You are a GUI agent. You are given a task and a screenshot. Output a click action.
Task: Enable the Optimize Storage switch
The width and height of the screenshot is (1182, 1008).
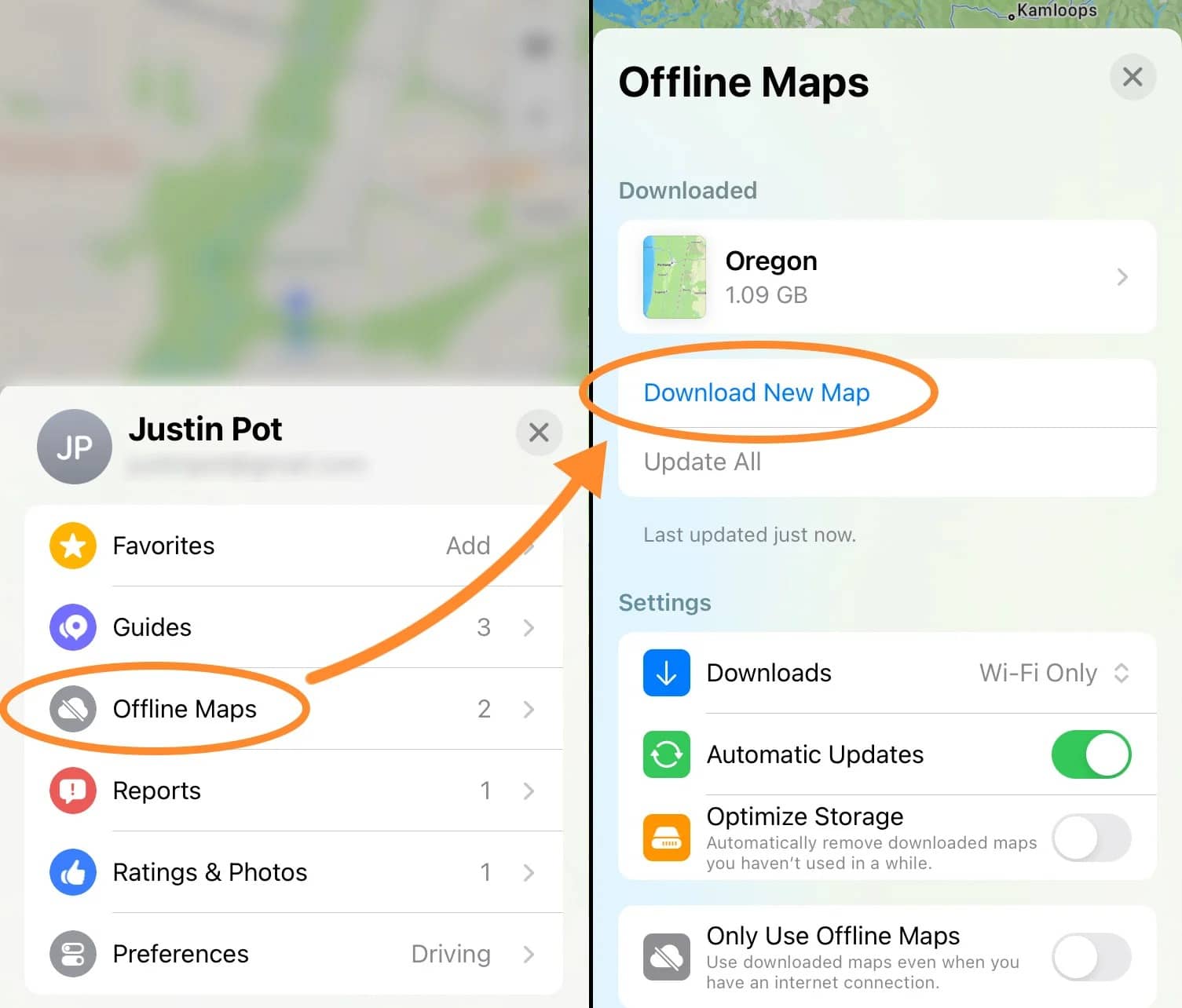click(1092, 838)
